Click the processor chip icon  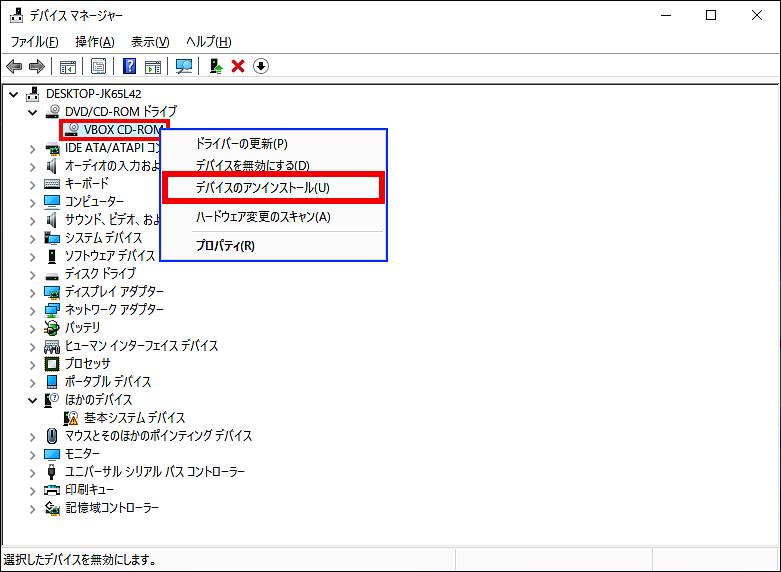[52, 364]
